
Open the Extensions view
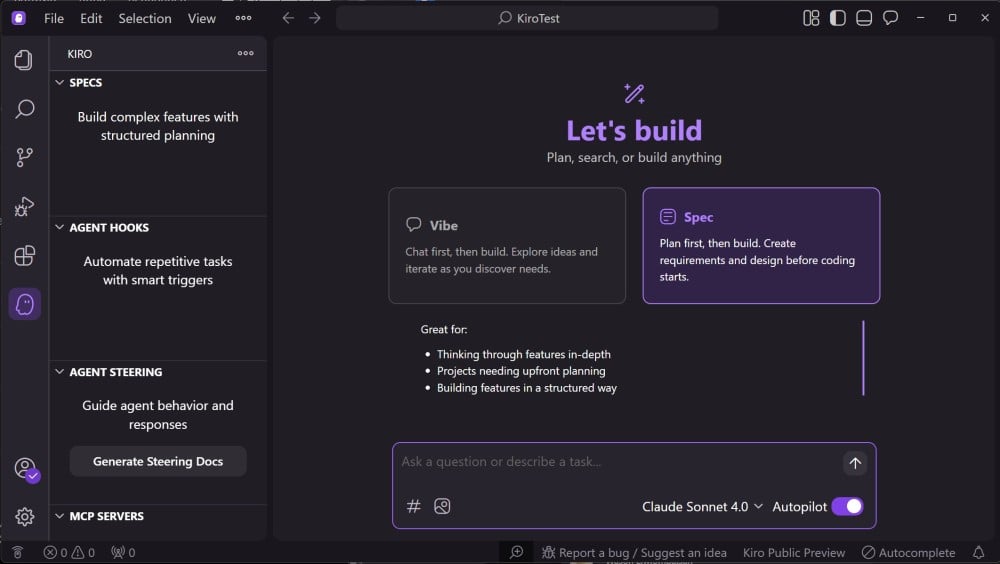coord(24,255)
